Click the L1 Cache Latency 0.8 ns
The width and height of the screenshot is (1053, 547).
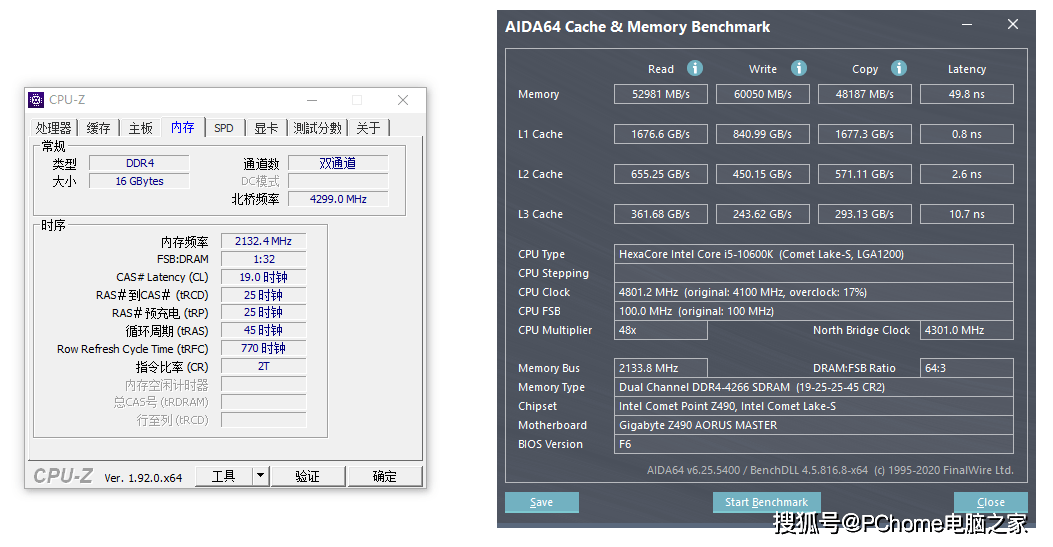click(967, 134)
